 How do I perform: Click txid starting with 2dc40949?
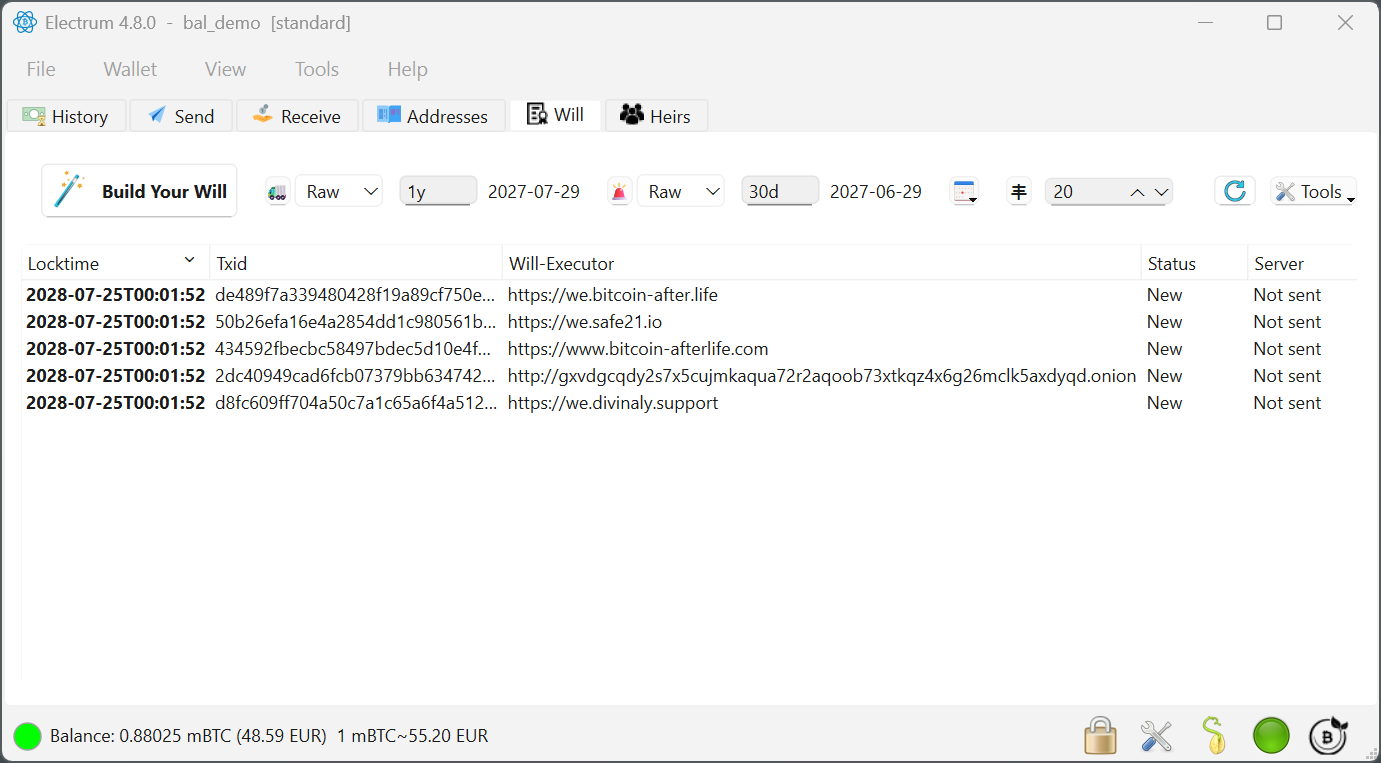click(x=355, y=376)
